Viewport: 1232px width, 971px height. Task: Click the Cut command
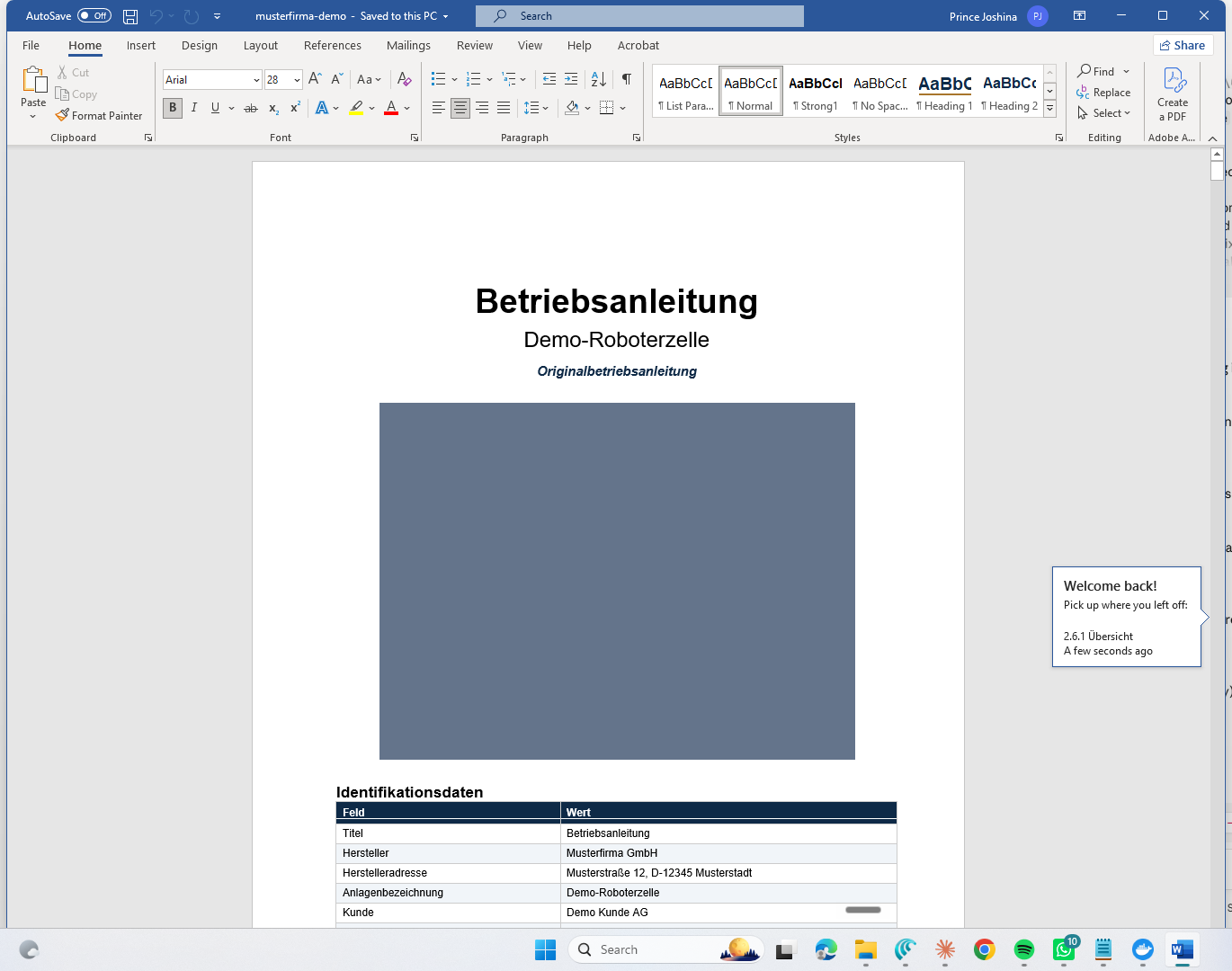pos(73,73)
